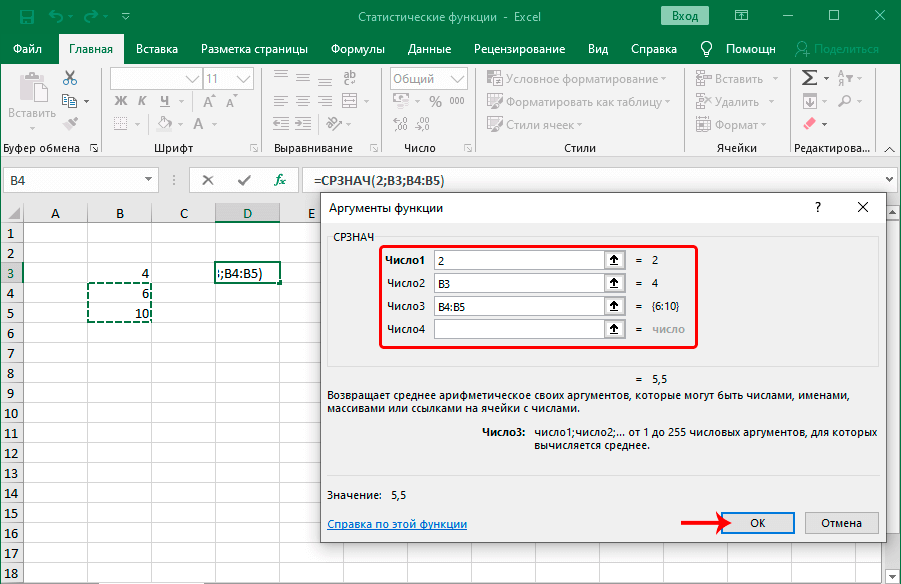Click the AutoSum sigma icon
The width and height of the screenshot is (901, 584).
click(x=810, y=78)
